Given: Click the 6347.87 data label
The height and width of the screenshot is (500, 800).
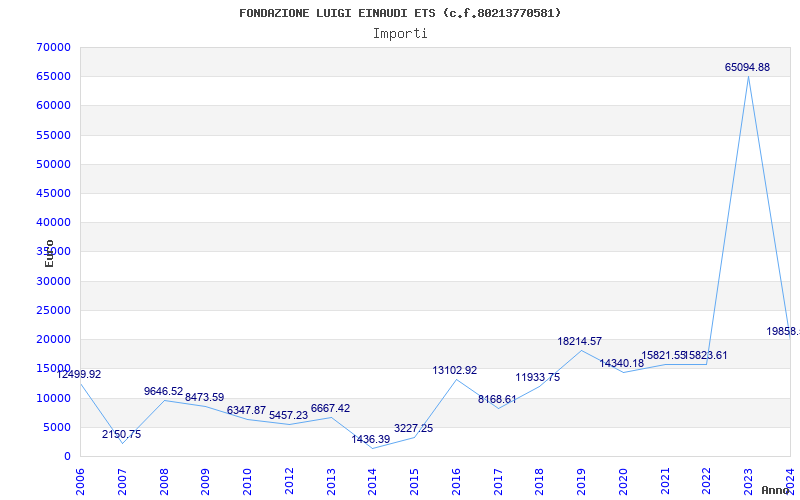Looking at the screenshot, I should click(246, 410).
